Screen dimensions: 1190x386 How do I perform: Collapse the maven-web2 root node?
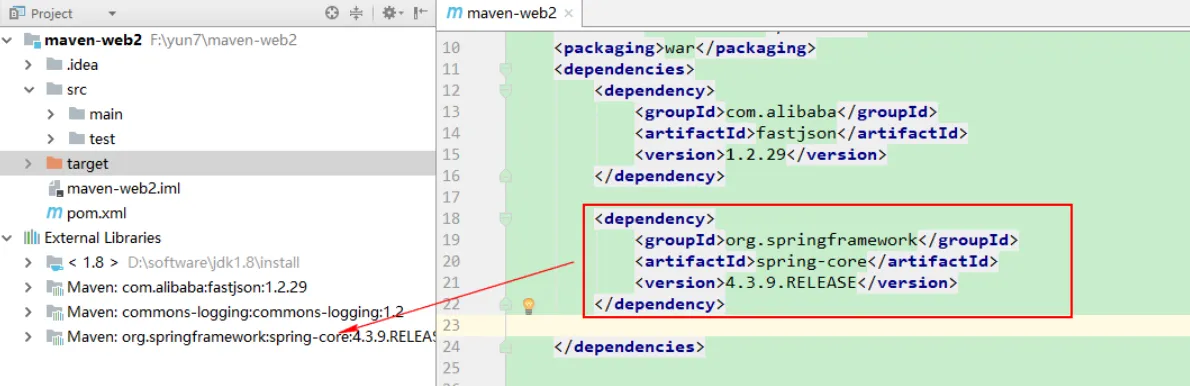coord(8,40)
